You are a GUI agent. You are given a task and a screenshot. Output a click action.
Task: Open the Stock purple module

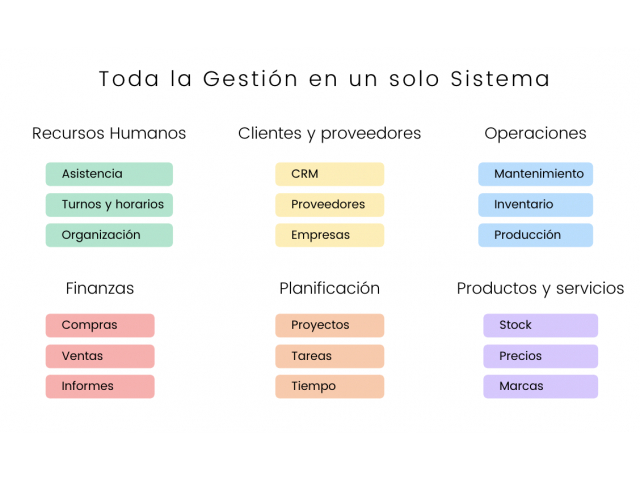click(x=540, y=325)
